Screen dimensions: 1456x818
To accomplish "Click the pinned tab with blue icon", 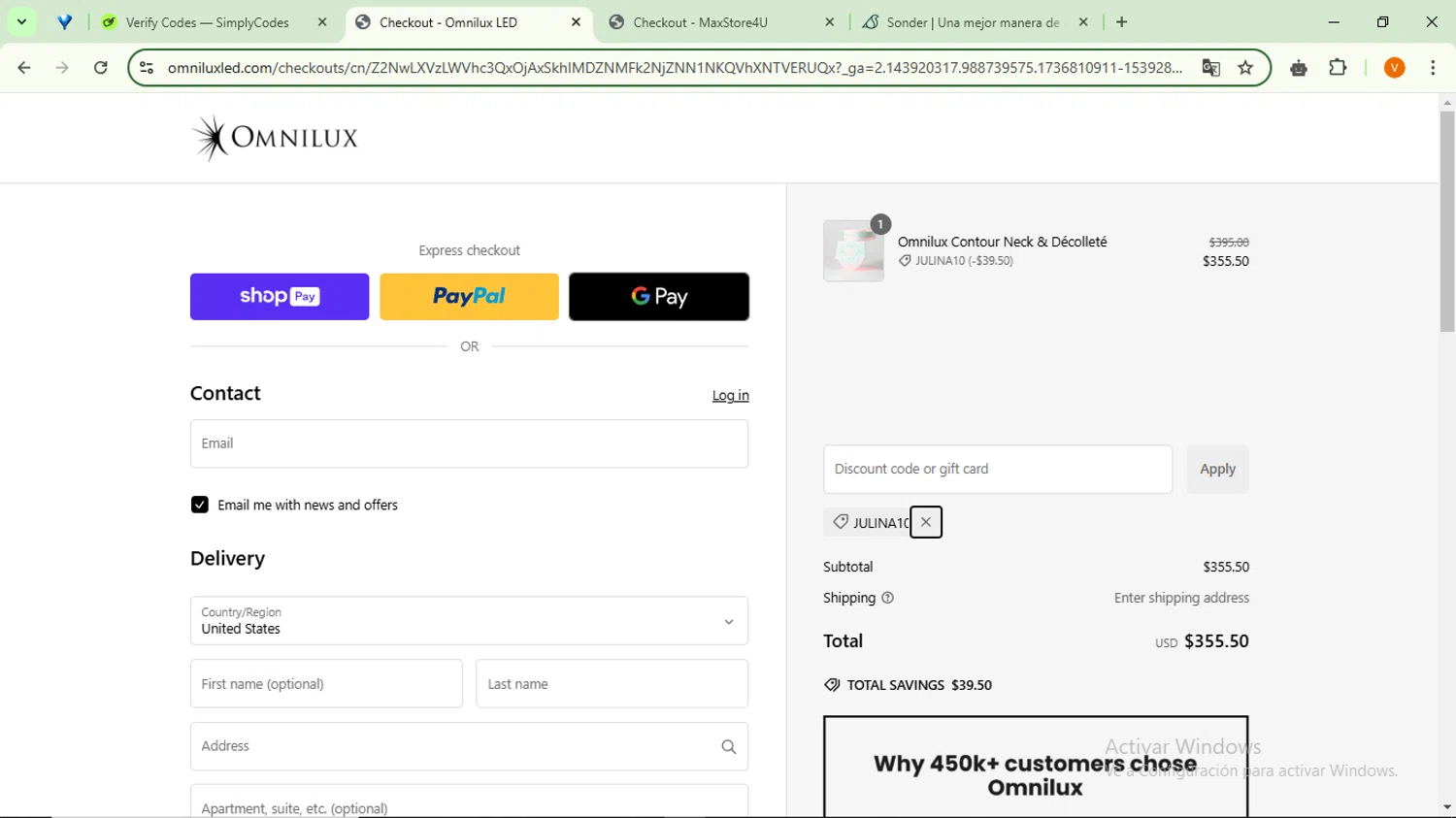I will 65,22.
